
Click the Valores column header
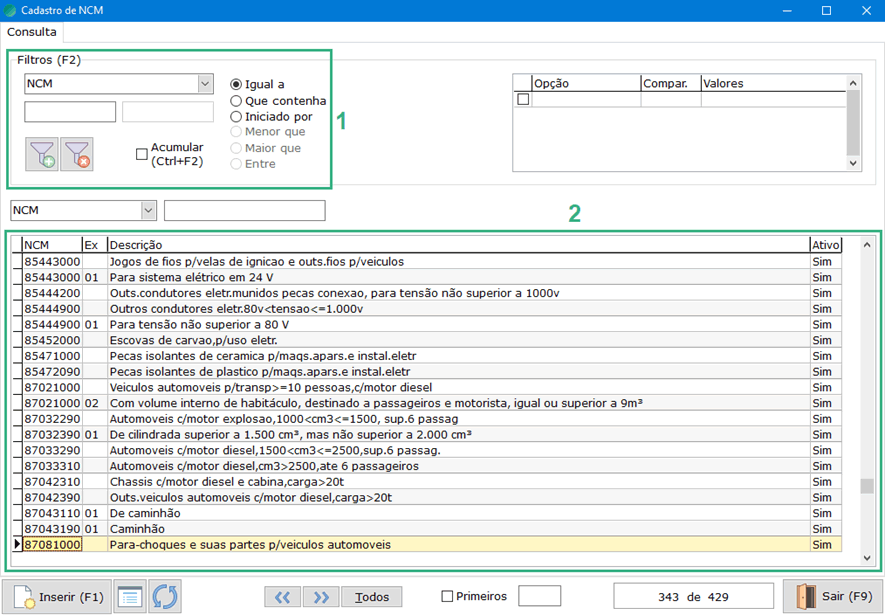[773, 84]
